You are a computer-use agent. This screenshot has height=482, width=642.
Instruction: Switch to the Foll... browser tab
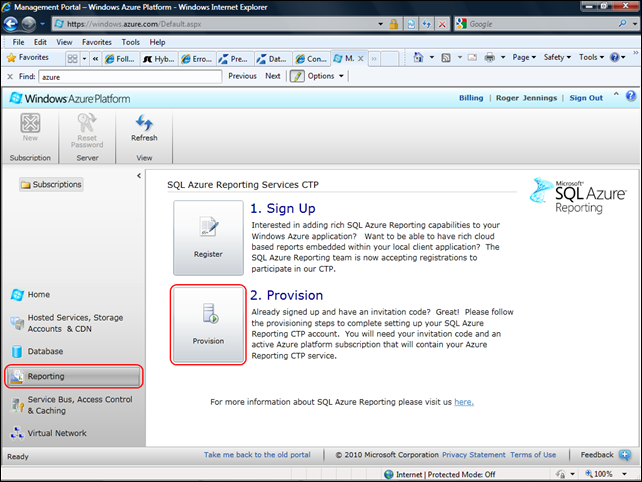(x=121, y=59)
